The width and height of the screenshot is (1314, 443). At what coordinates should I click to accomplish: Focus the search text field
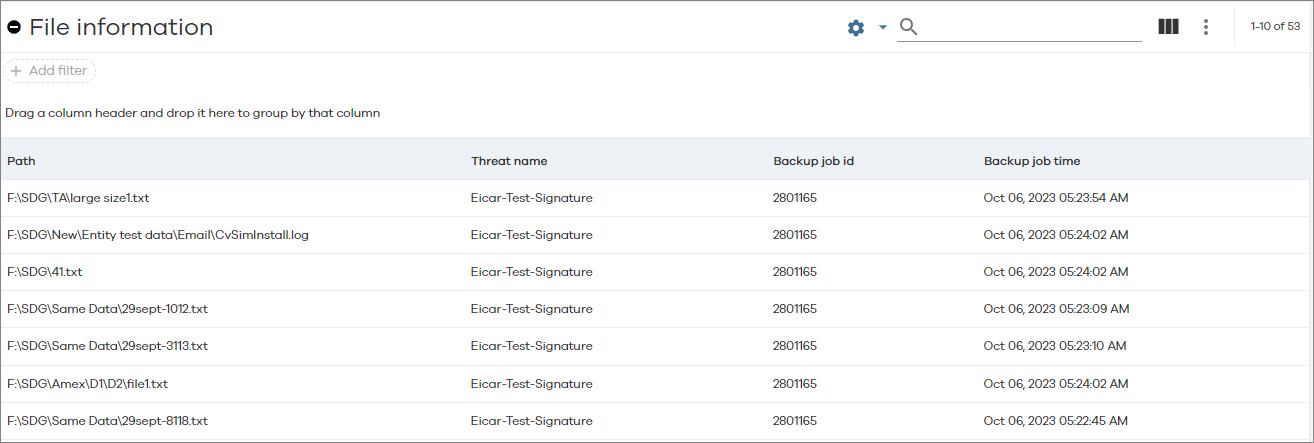click(x=1030, y=27)
